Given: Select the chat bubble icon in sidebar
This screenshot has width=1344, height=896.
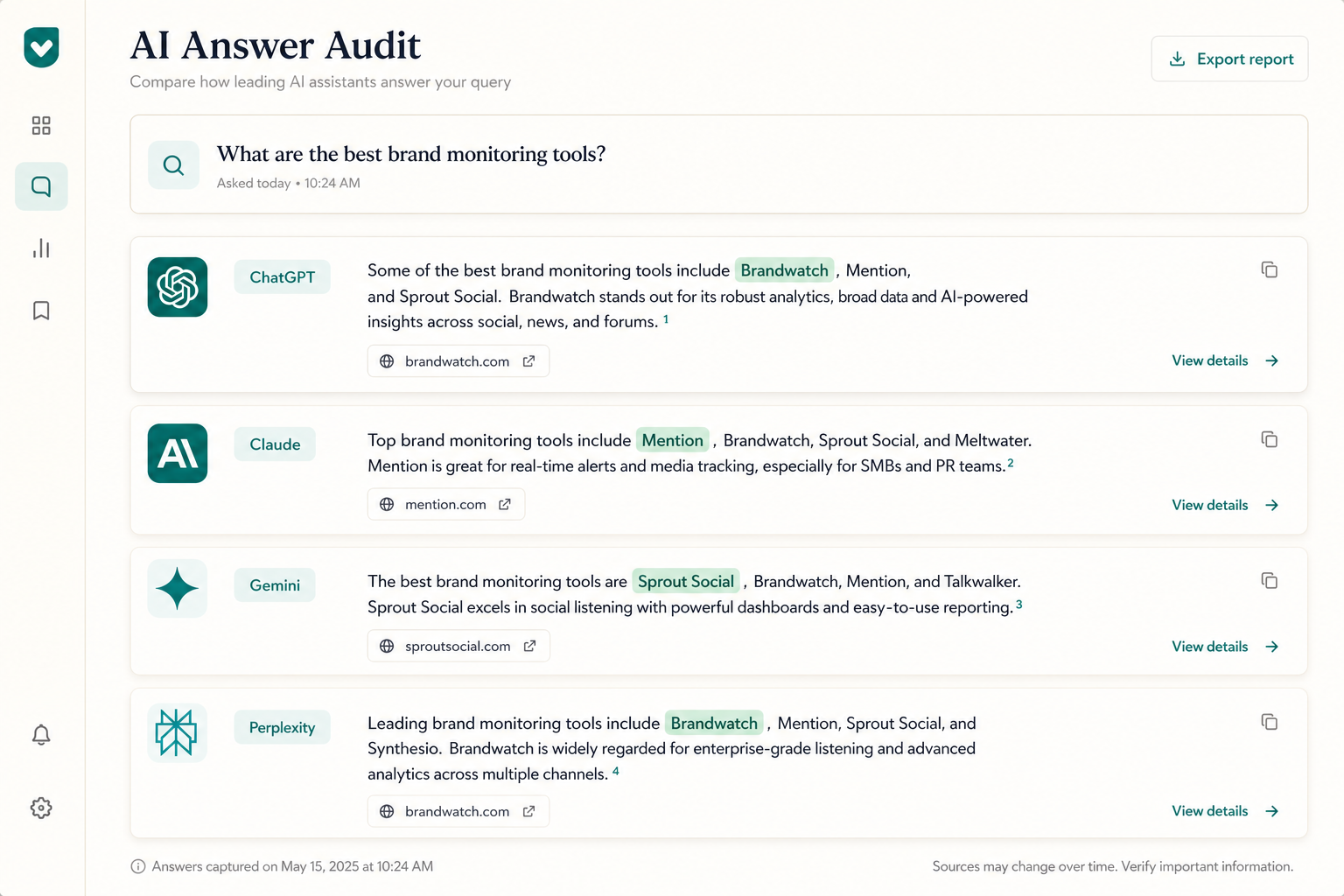Looking at the screenshot, I should pyautogui.click(x=41, y=186).
